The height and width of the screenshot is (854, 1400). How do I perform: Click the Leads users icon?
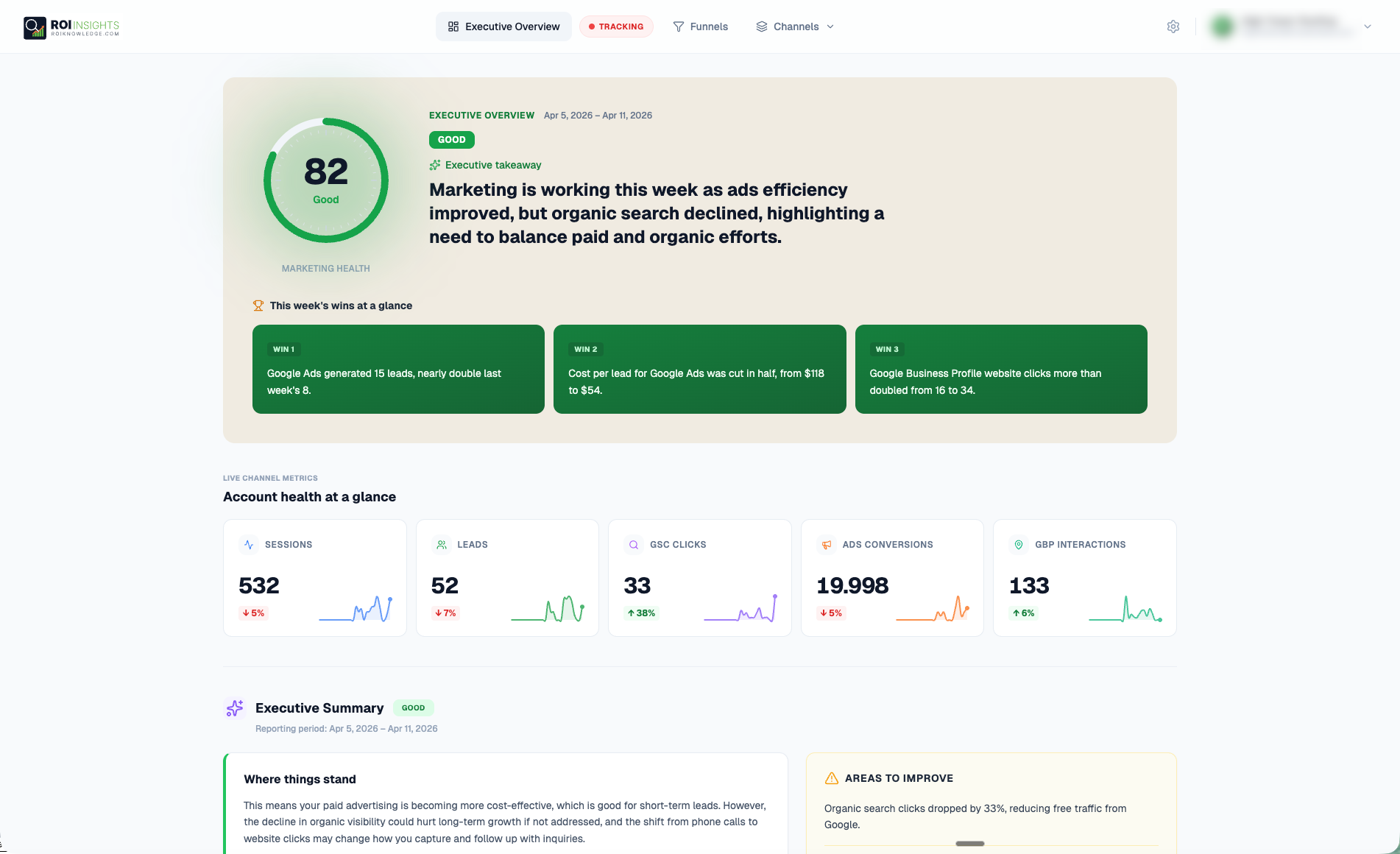(x=441, y=545)
